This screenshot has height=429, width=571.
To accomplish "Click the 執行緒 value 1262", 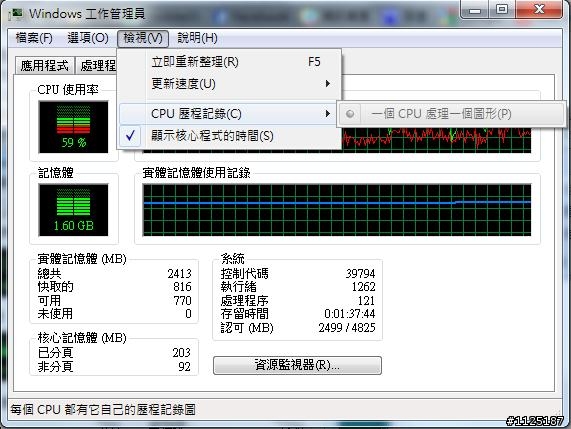I will click(363, 287).
